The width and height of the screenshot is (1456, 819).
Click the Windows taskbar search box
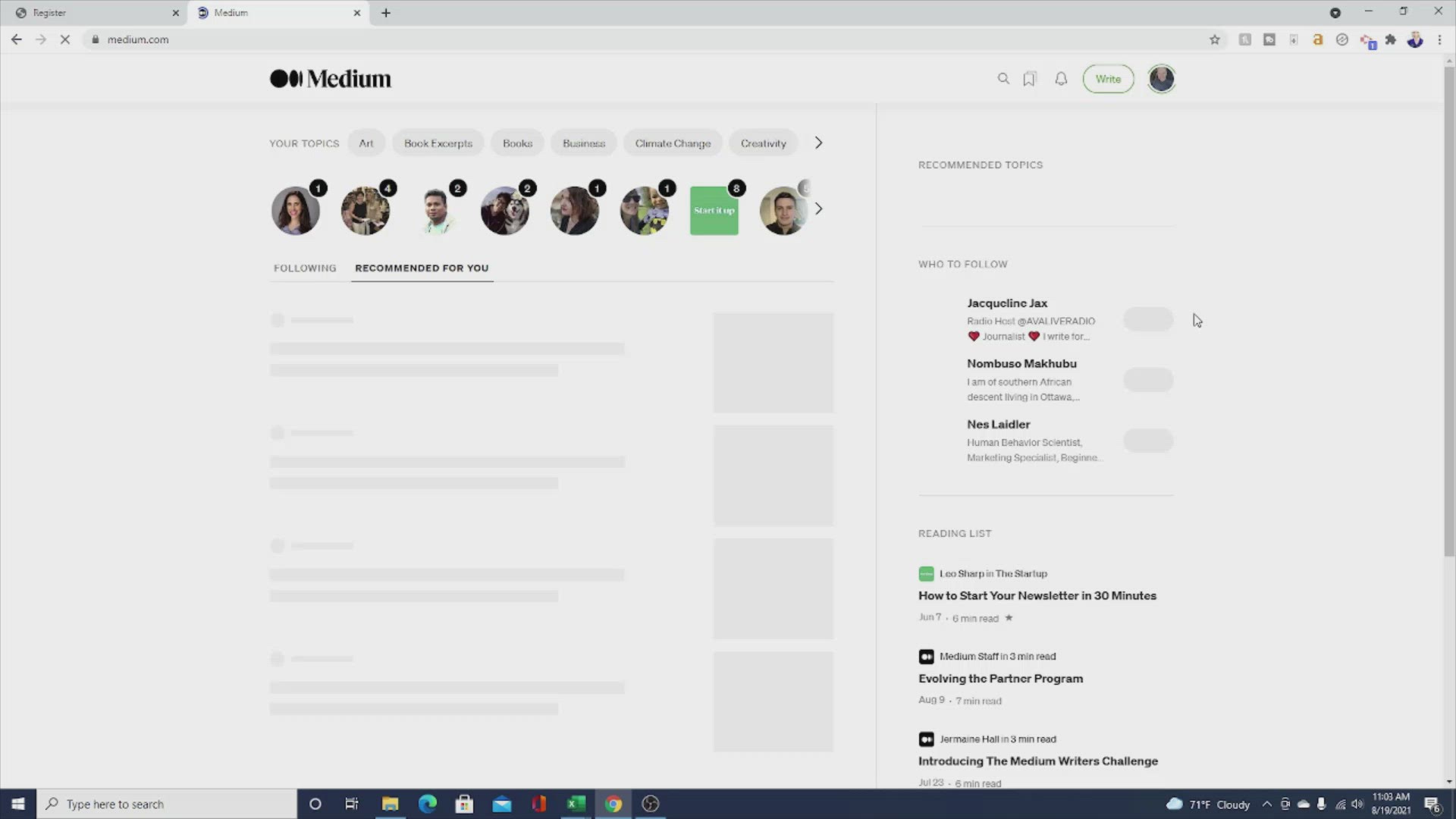point(167,804)
